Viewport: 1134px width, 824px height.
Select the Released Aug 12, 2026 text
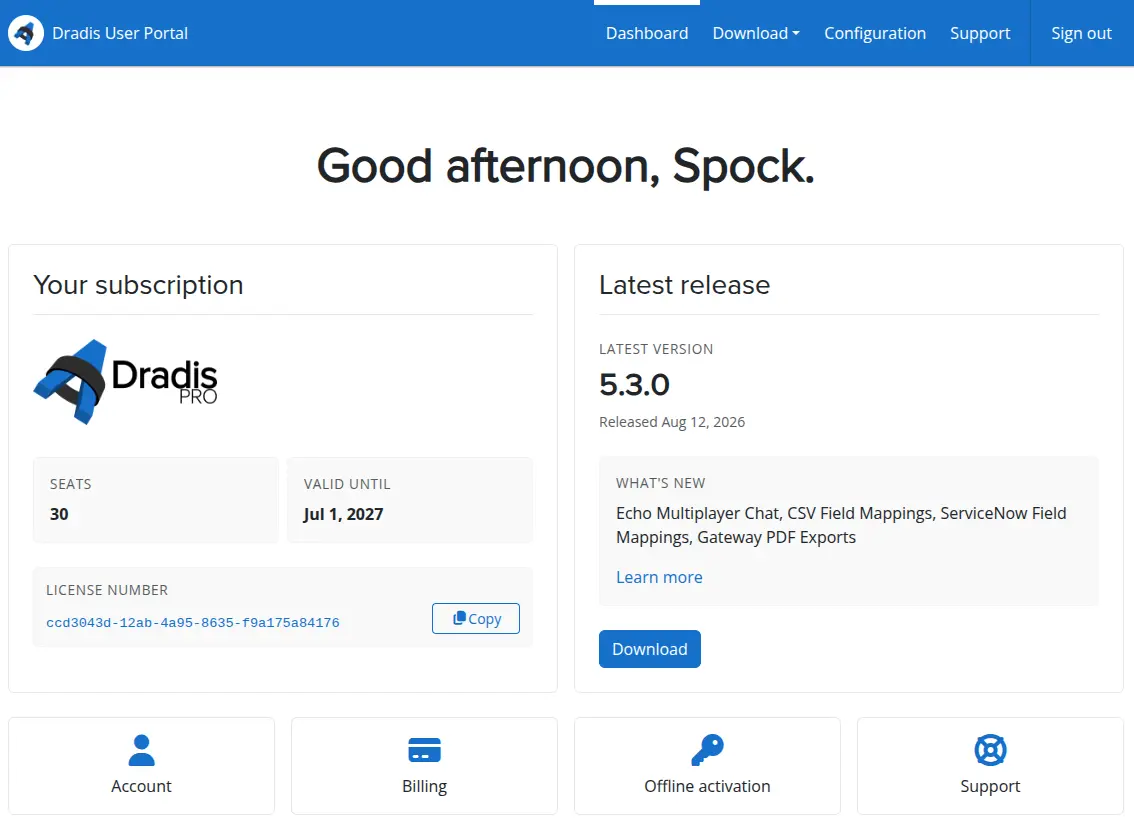click(672, 422)
